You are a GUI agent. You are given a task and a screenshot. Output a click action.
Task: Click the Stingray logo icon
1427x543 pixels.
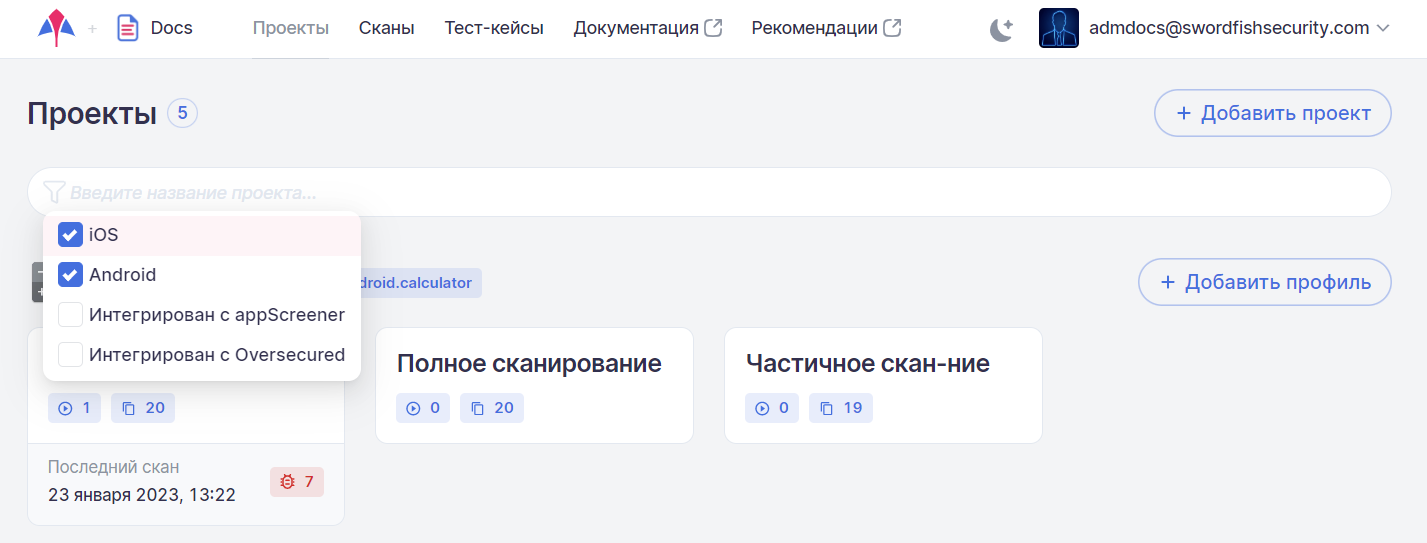[56, 28]
